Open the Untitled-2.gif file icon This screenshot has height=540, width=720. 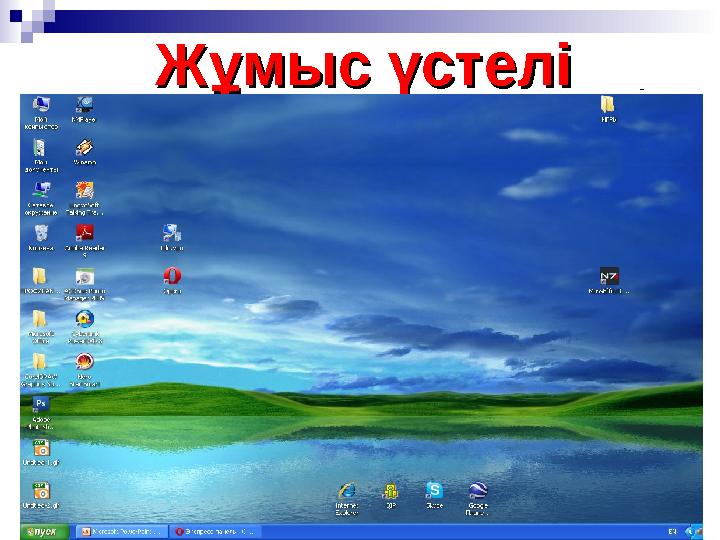(41, 491)
